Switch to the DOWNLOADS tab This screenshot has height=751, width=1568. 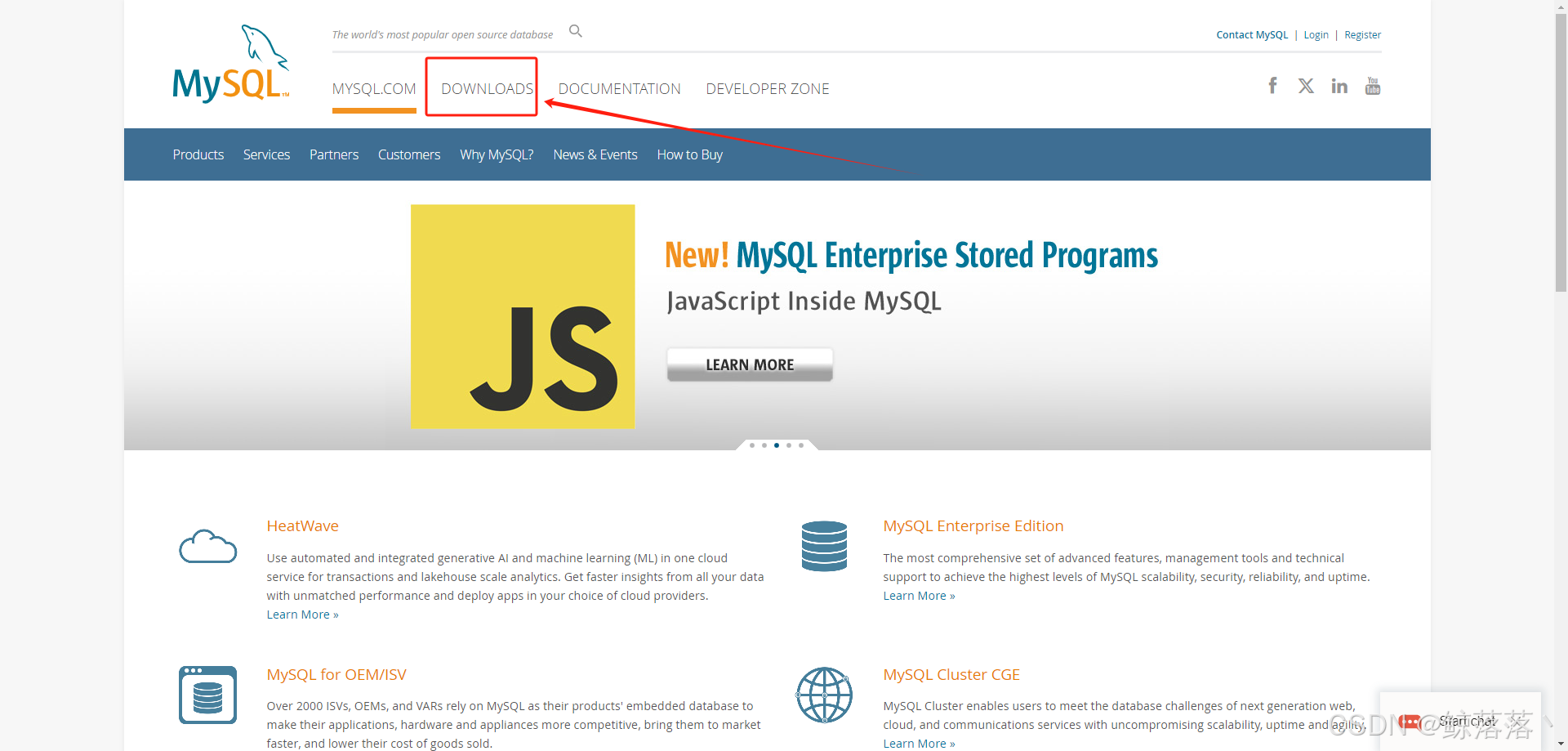point(486,88)
